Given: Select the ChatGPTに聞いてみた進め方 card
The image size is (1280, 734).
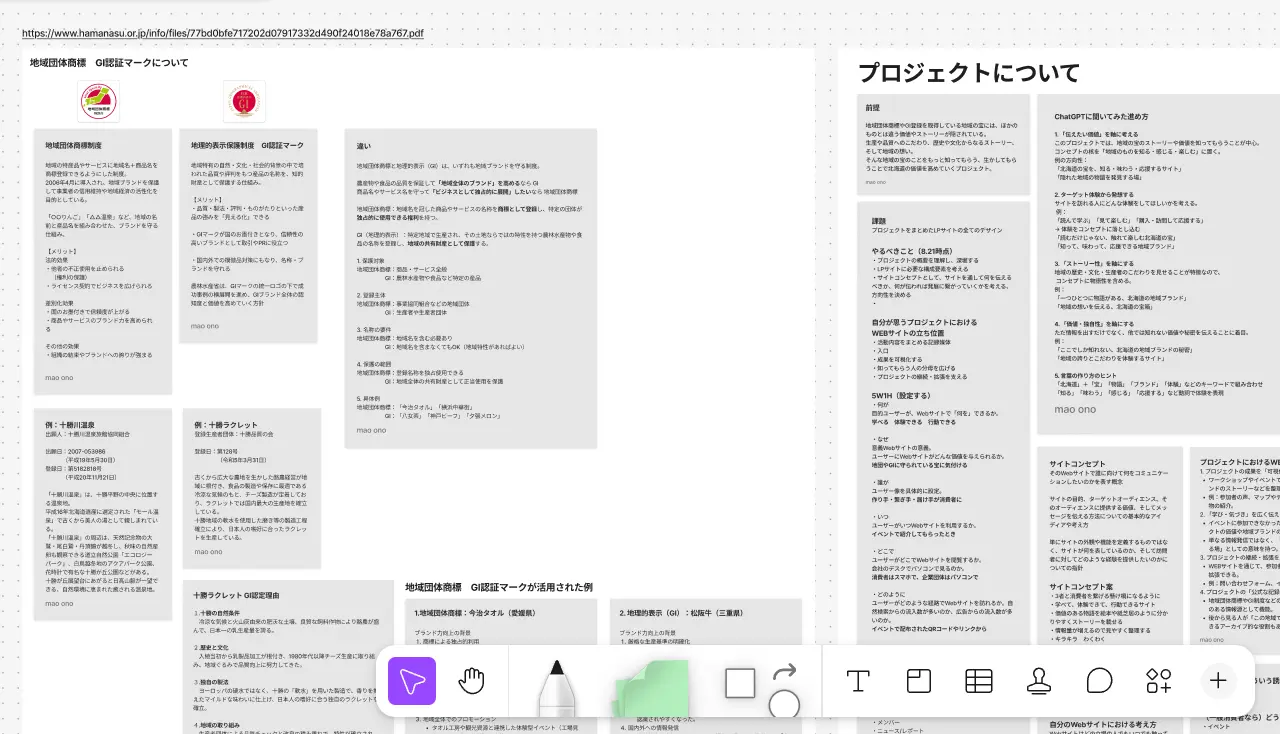Looking at the screenshot, I should pyautogui.click(x=1160, y=260).
